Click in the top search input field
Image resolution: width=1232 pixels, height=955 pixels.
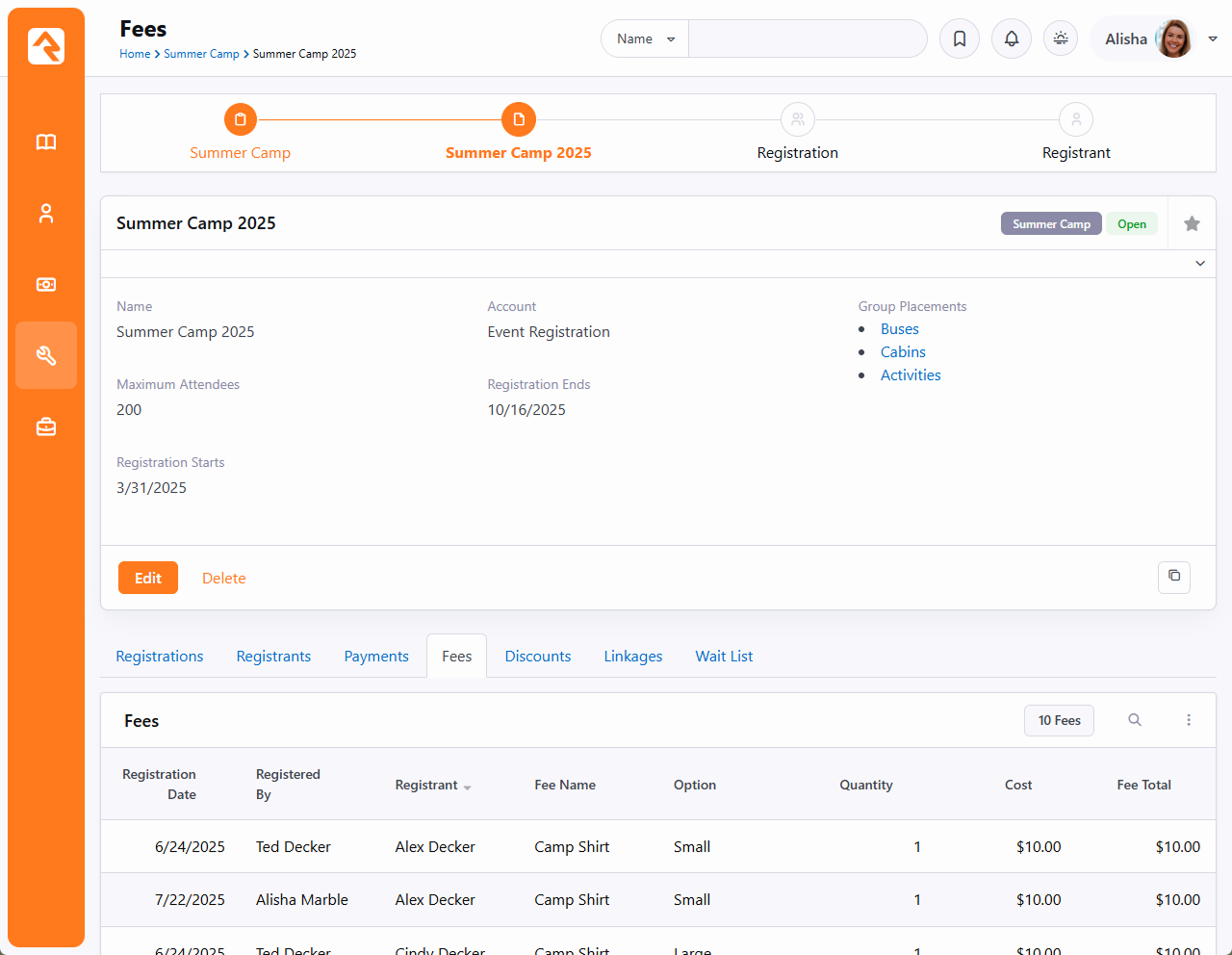[807, 39]
